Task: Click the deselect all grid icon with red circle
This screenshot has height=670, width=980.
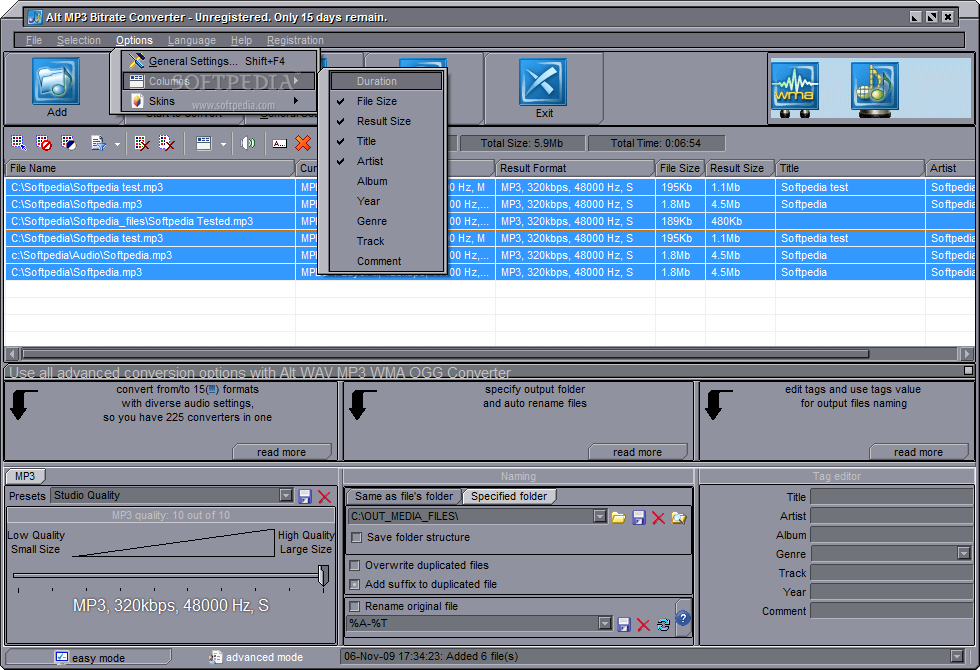Action: pos(44,143)
